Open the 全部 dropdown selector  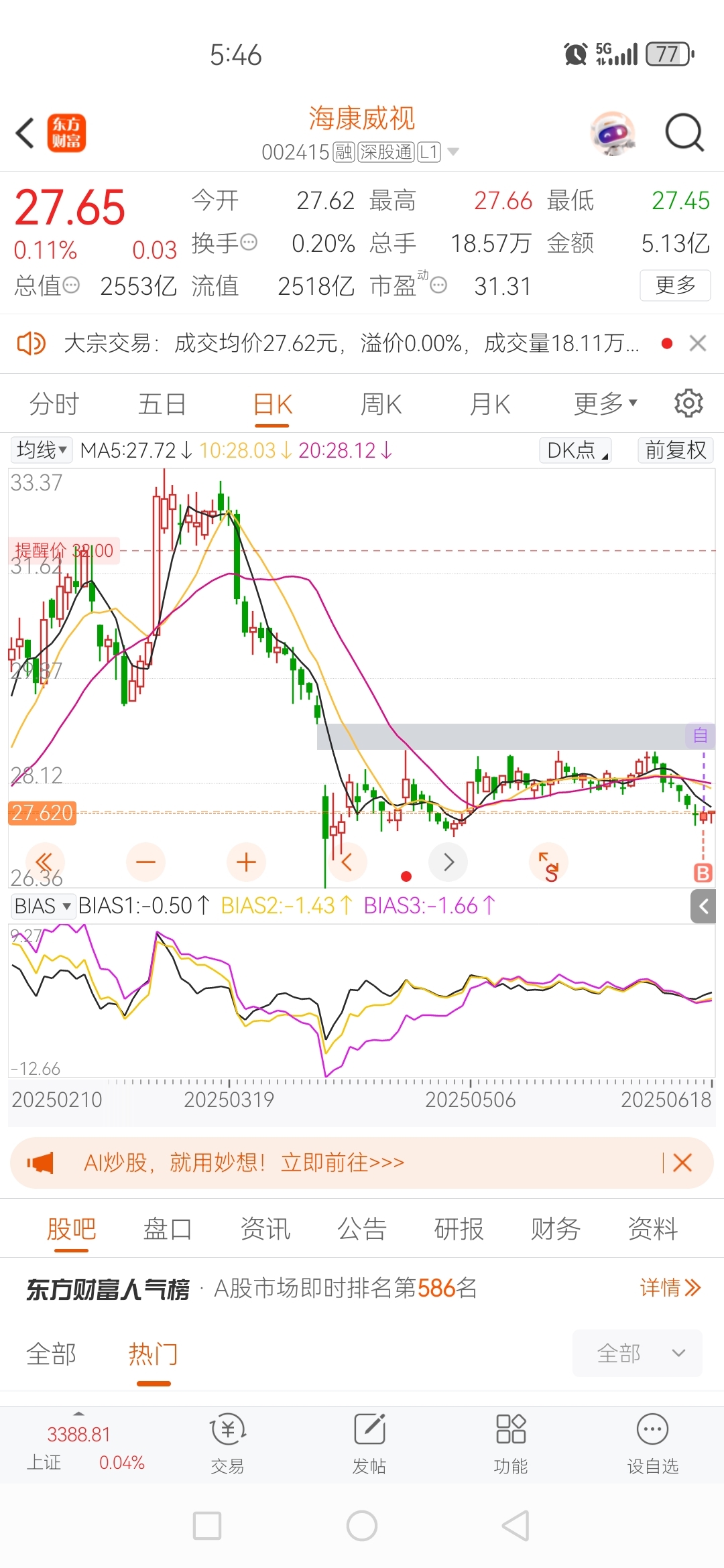pos(638,1354)
